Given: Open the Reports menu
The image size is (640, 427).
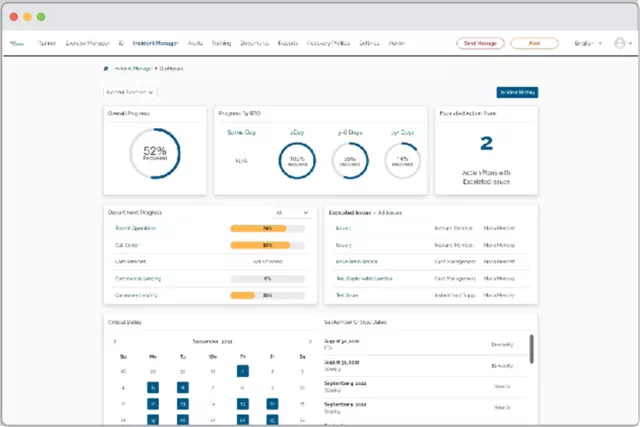Looking at the screenshot, I should [x=288, y=43].
